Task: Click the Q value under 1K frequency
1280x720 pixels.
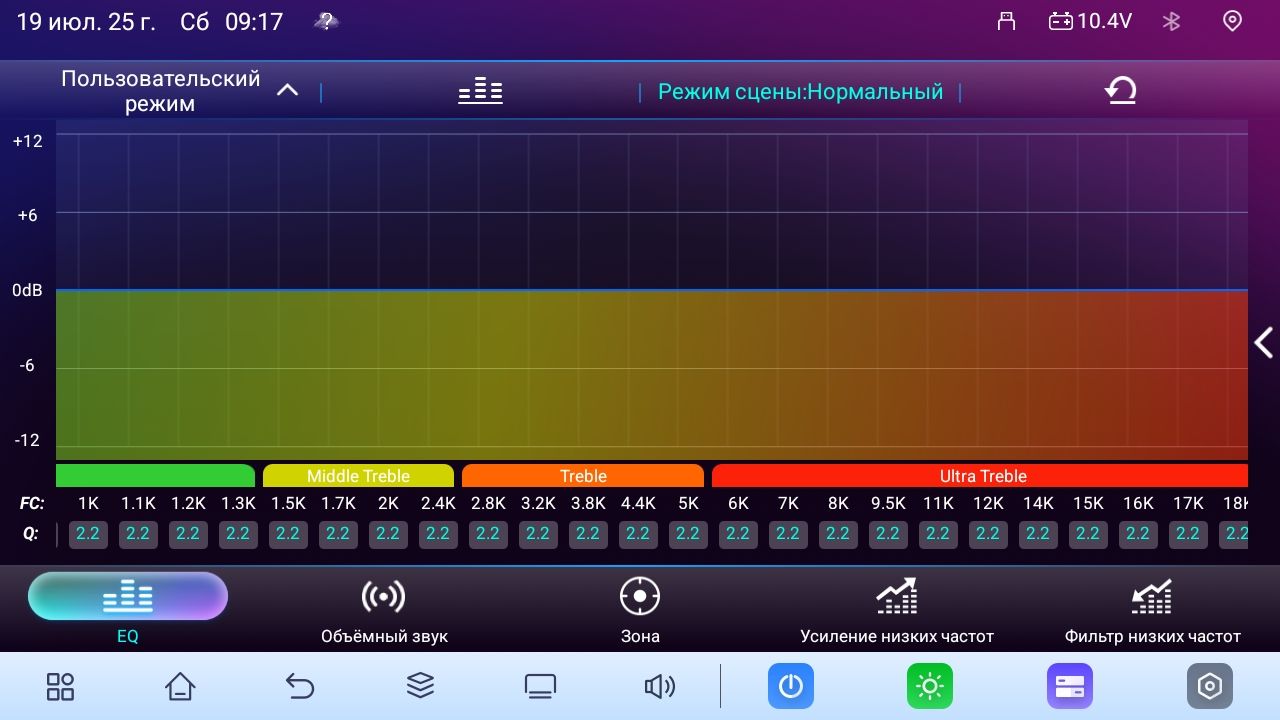Action: click(x=88, y=534)
